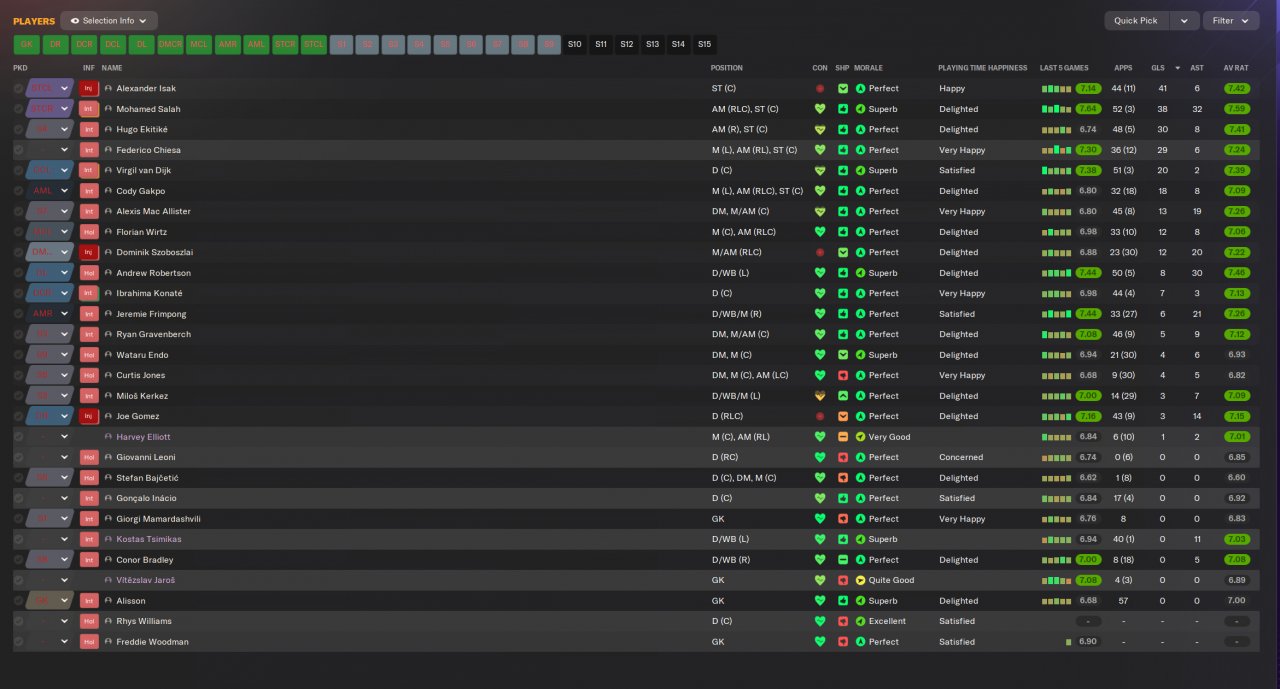1280x689 pixels.
Task: Click Alexander Isak's red condition icon
Action: (820, 88)
